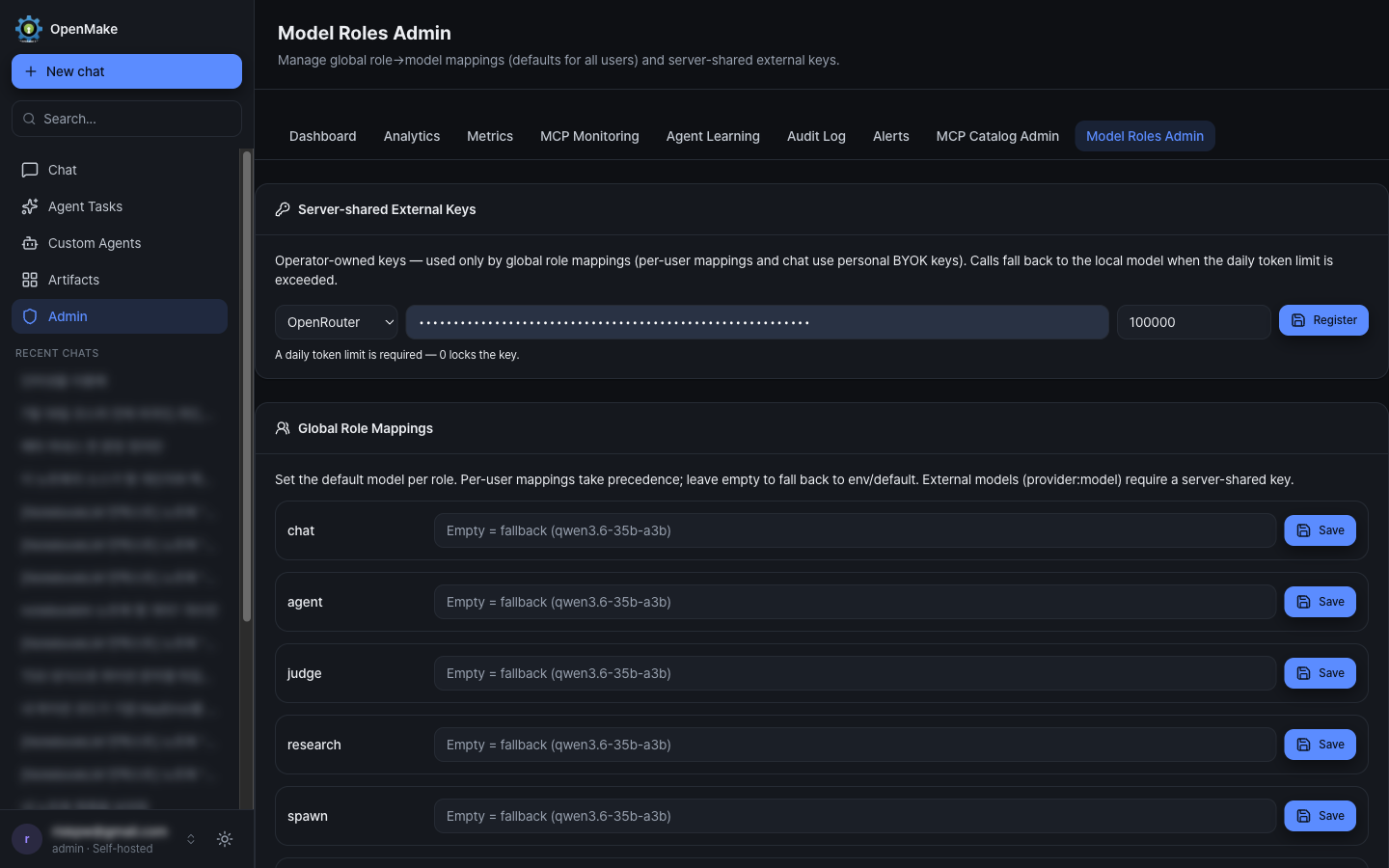
Task: Open the Metrics tab
Action: [x=490, y=136]
